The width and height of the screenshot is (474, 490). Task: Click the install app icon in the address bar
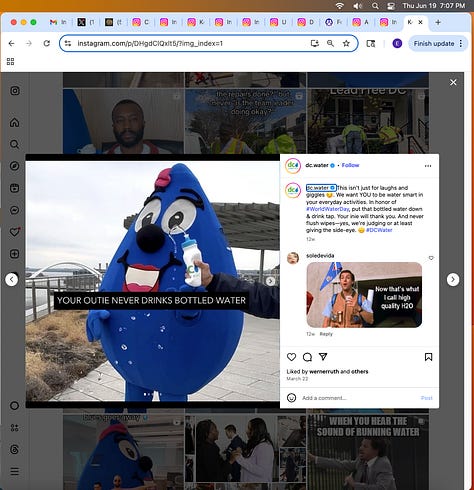(314, 43)
